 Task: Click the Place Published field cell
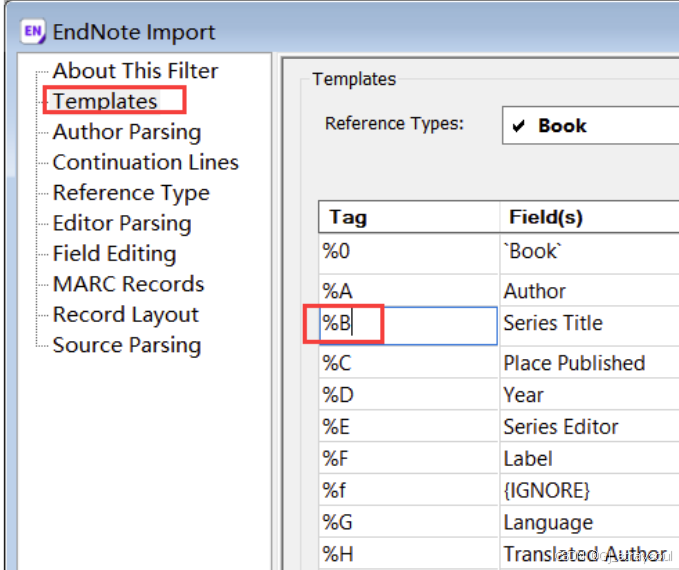pyautogui.click(x=589, y=363)
